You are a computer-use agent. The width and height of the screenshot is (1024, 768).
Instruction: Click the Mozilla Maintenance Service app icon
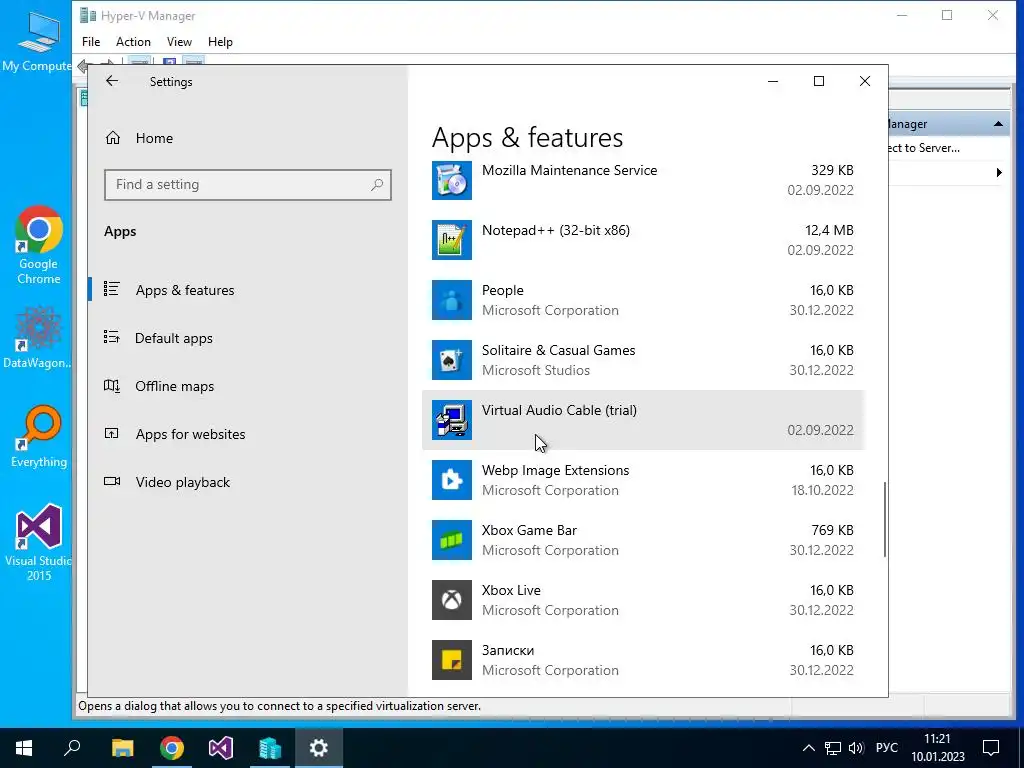pyautogui.click(x=451, y=180)
